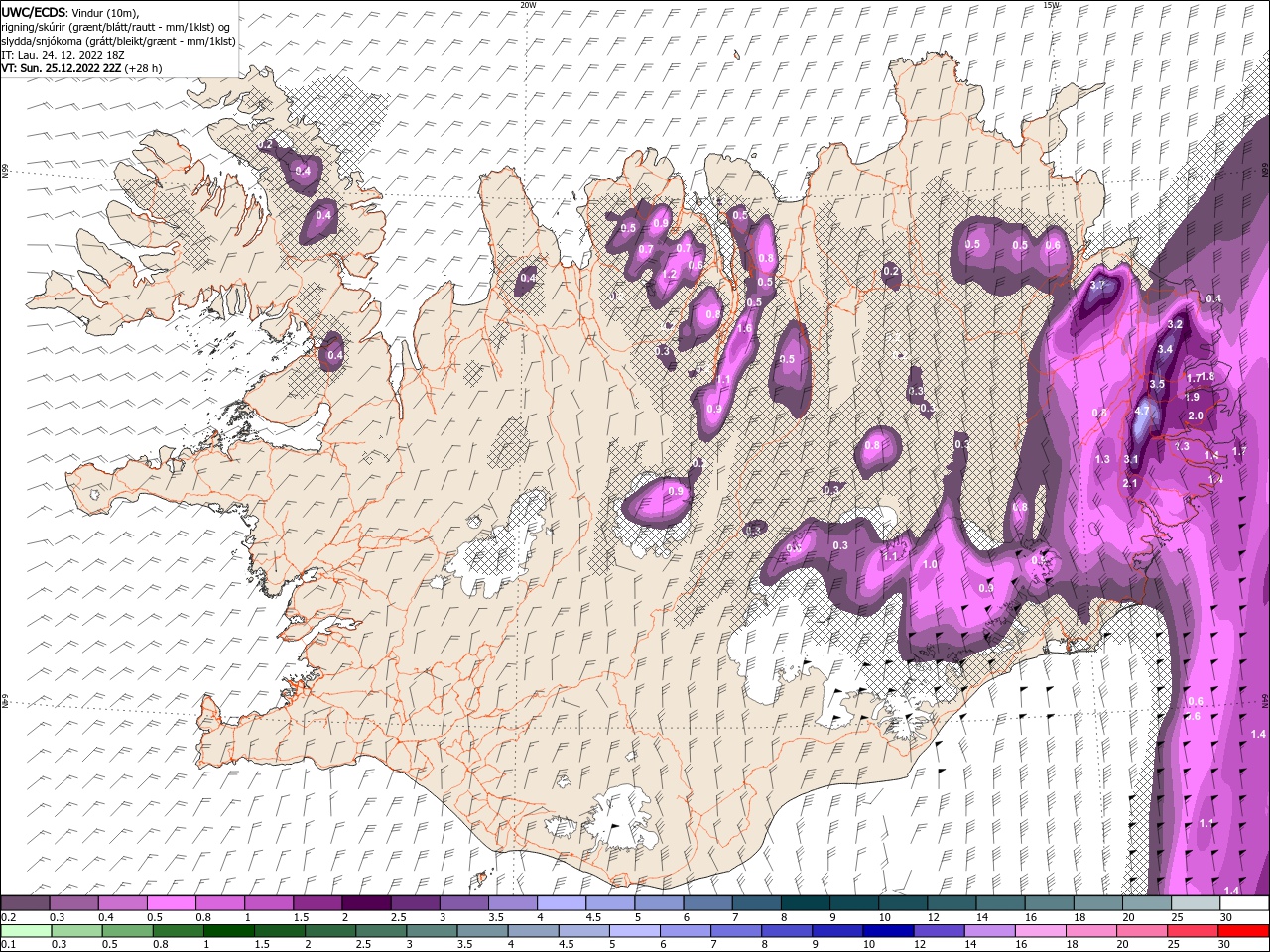The height and width of the screenshot is (952, 1270).
Task: Click the 2.1 snowfall value on the map
Action: click(x=1129, y=483)
